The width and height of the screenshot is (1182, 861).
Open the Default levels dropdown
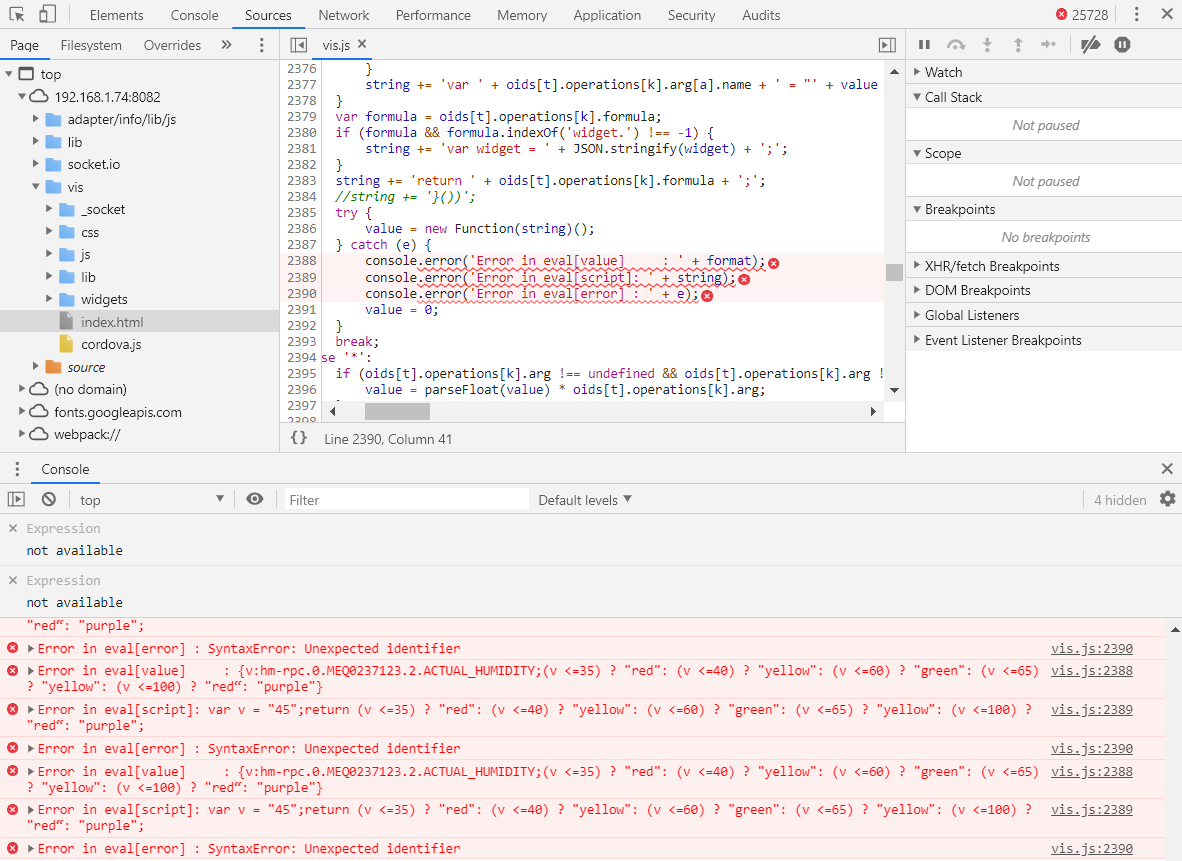click(x=585, y=500)
